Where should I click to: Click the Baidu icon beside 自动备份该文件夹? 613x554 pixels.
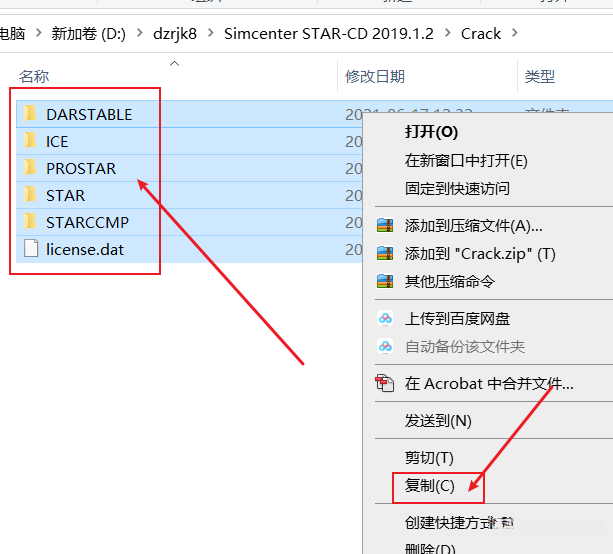[385, 346]
